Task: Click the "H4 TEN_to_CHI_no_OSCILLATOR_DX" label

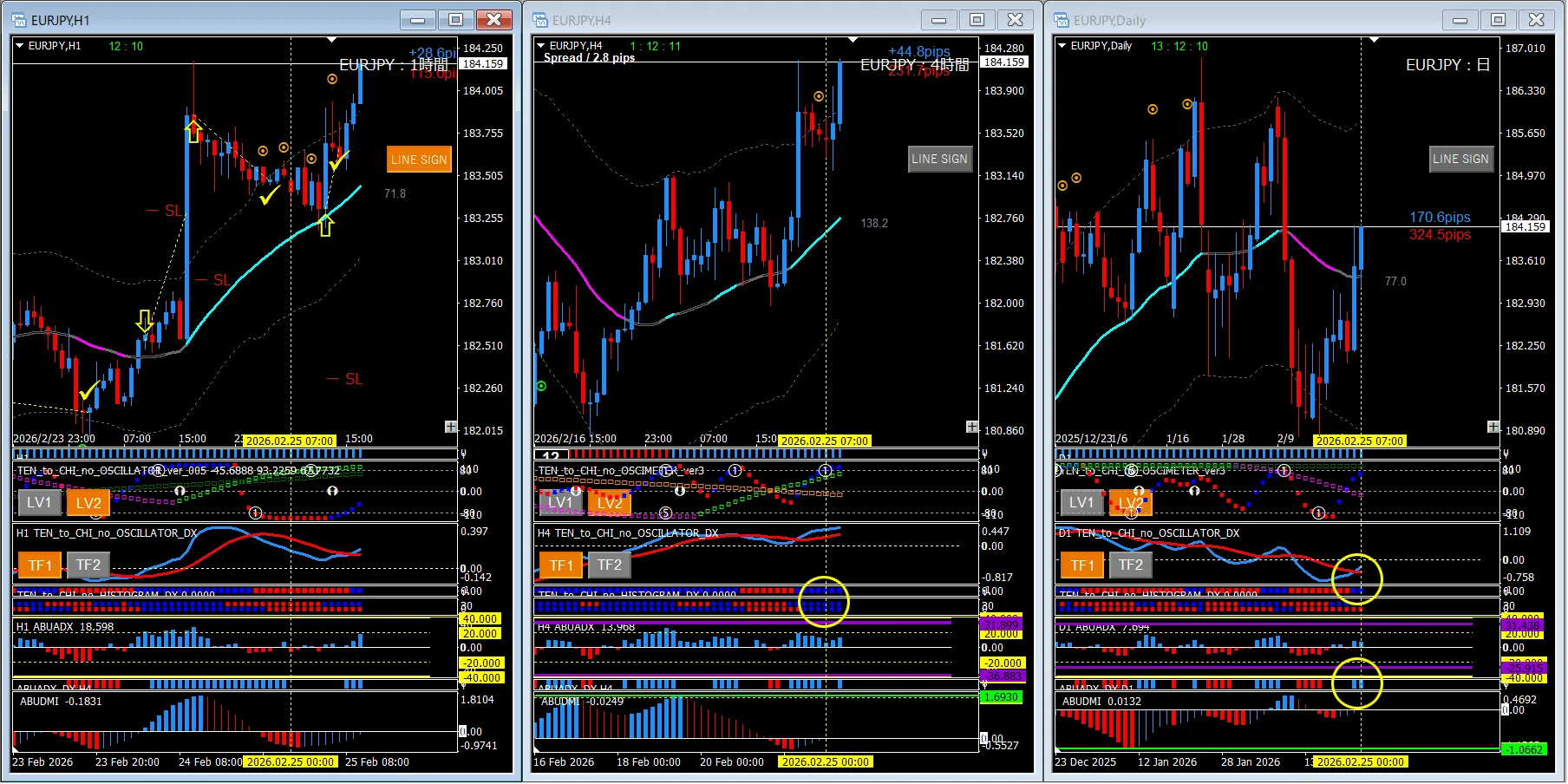Action: (628, 533)
